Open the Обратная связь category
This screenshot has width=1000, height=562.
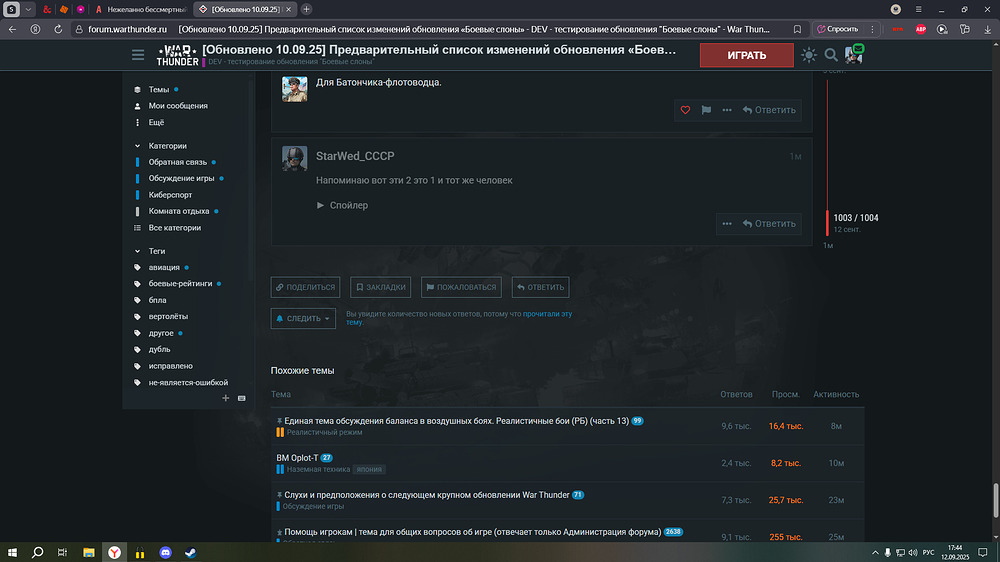[x=177, y=162]
